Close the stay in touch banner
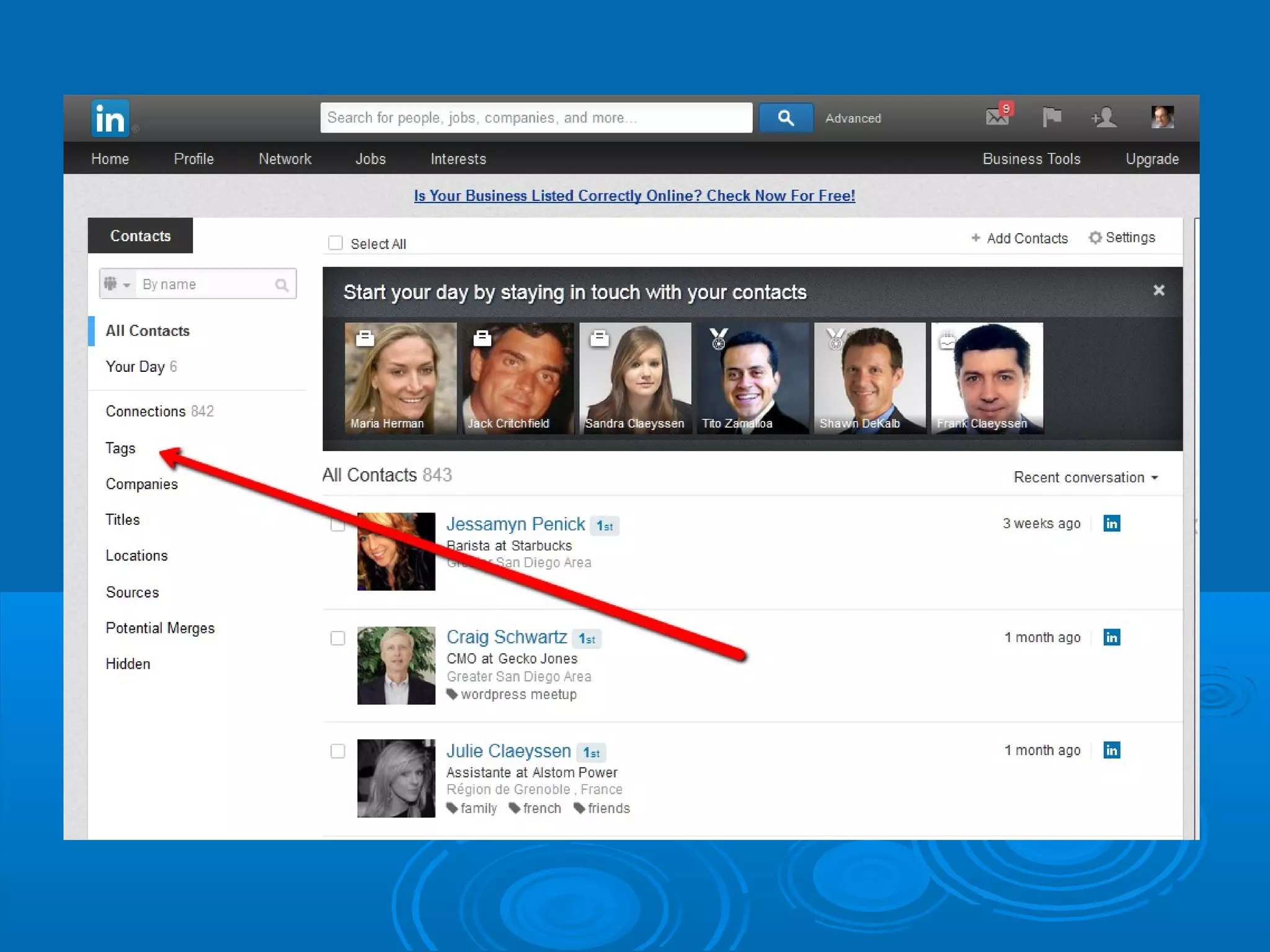1270x952 pixels. 1158,291
